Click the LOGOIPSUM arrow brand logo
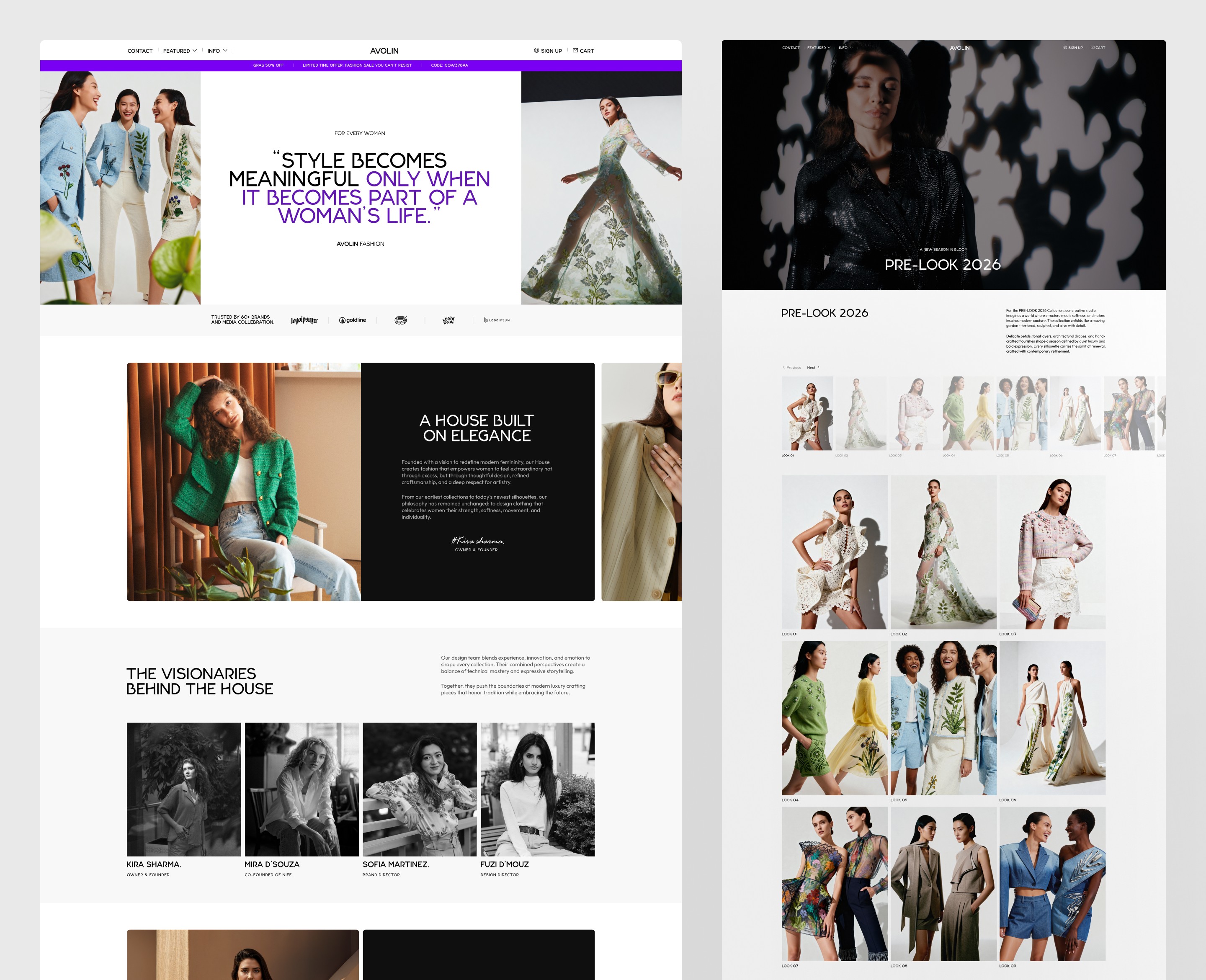The width and height of the screenshot is (1206, 980). coord(497,320)
